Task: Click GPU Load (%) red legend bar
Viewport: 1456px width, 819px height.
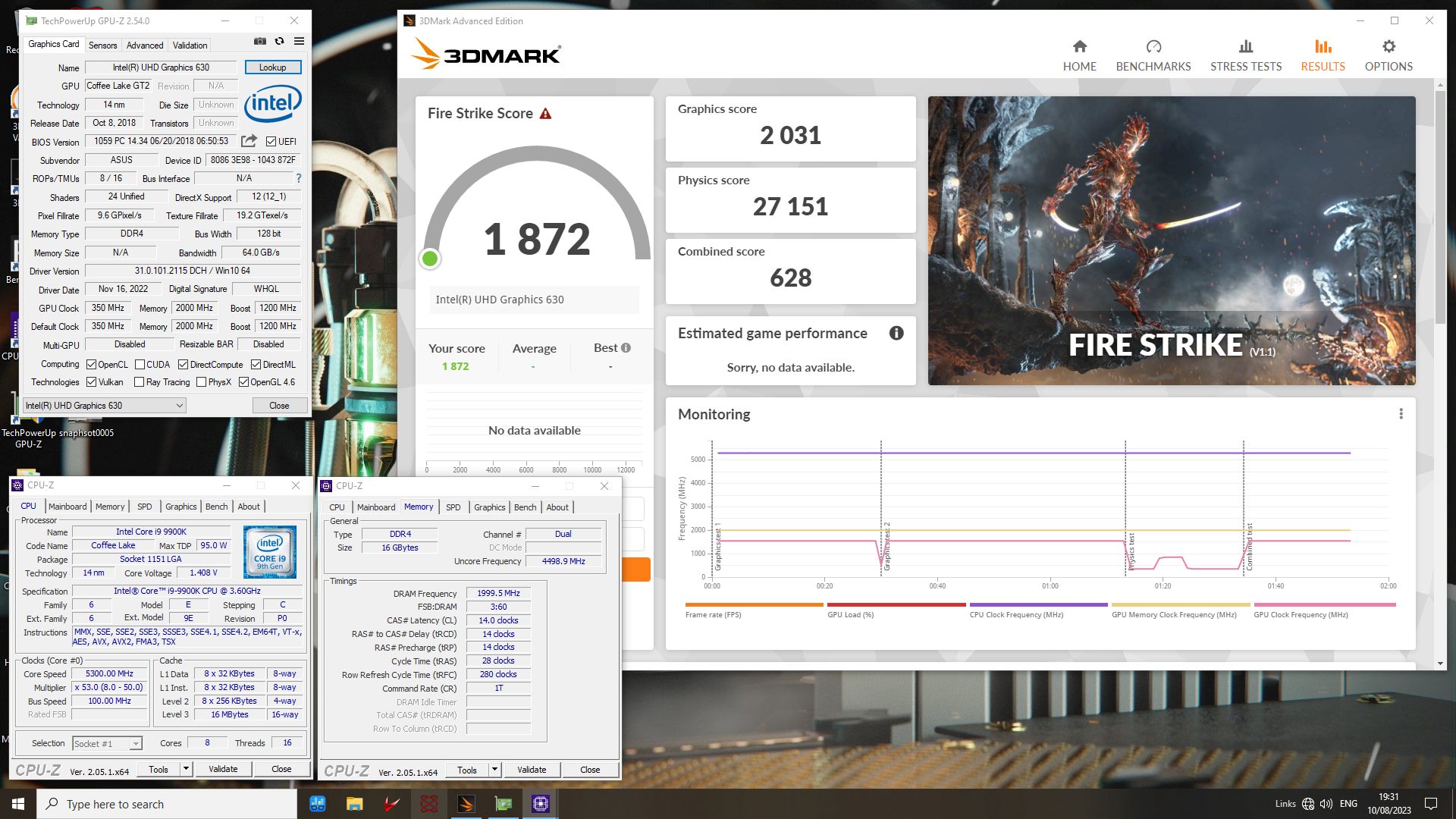Action: tap(896, 605)
